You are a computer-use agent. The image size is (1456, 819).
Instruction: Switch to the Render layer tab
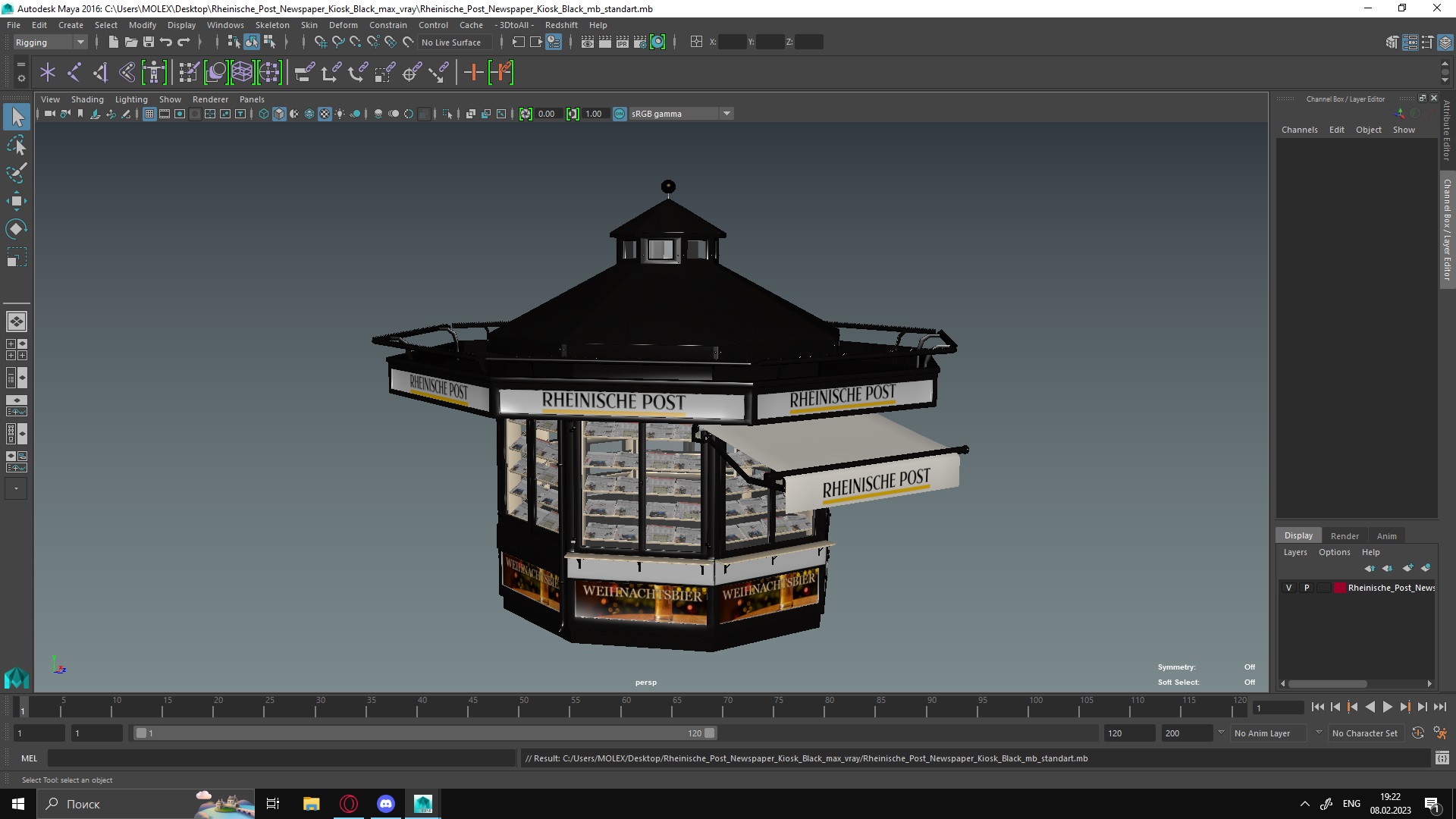(1345, 536)
